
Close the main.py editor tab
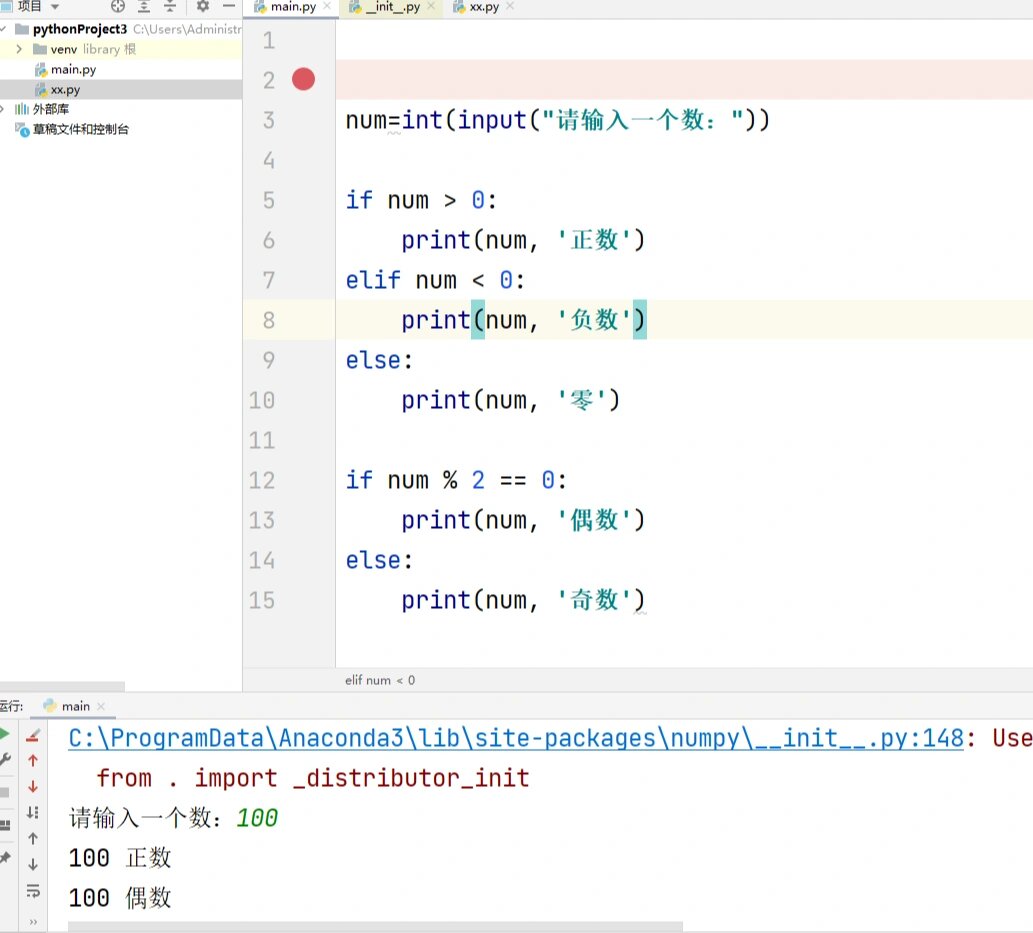tap(327, 6)
